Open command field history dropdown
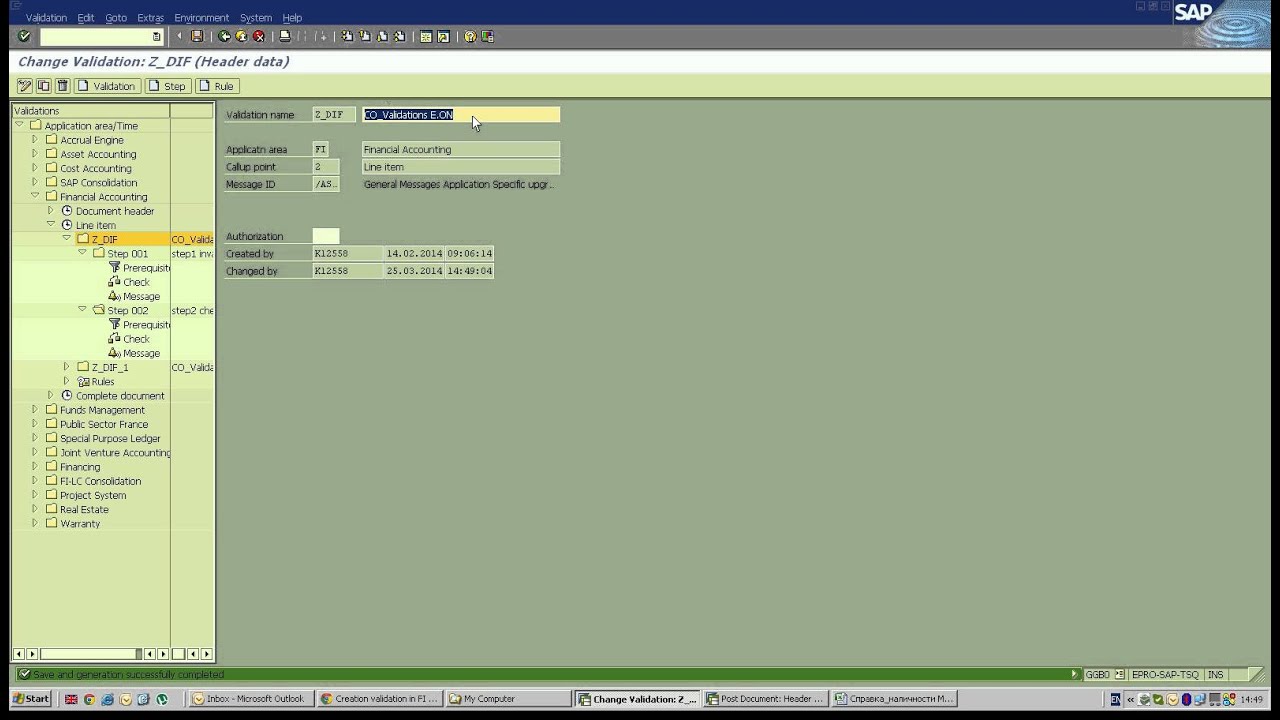Viewport: 1280px width, 720px height. (156, 37)
